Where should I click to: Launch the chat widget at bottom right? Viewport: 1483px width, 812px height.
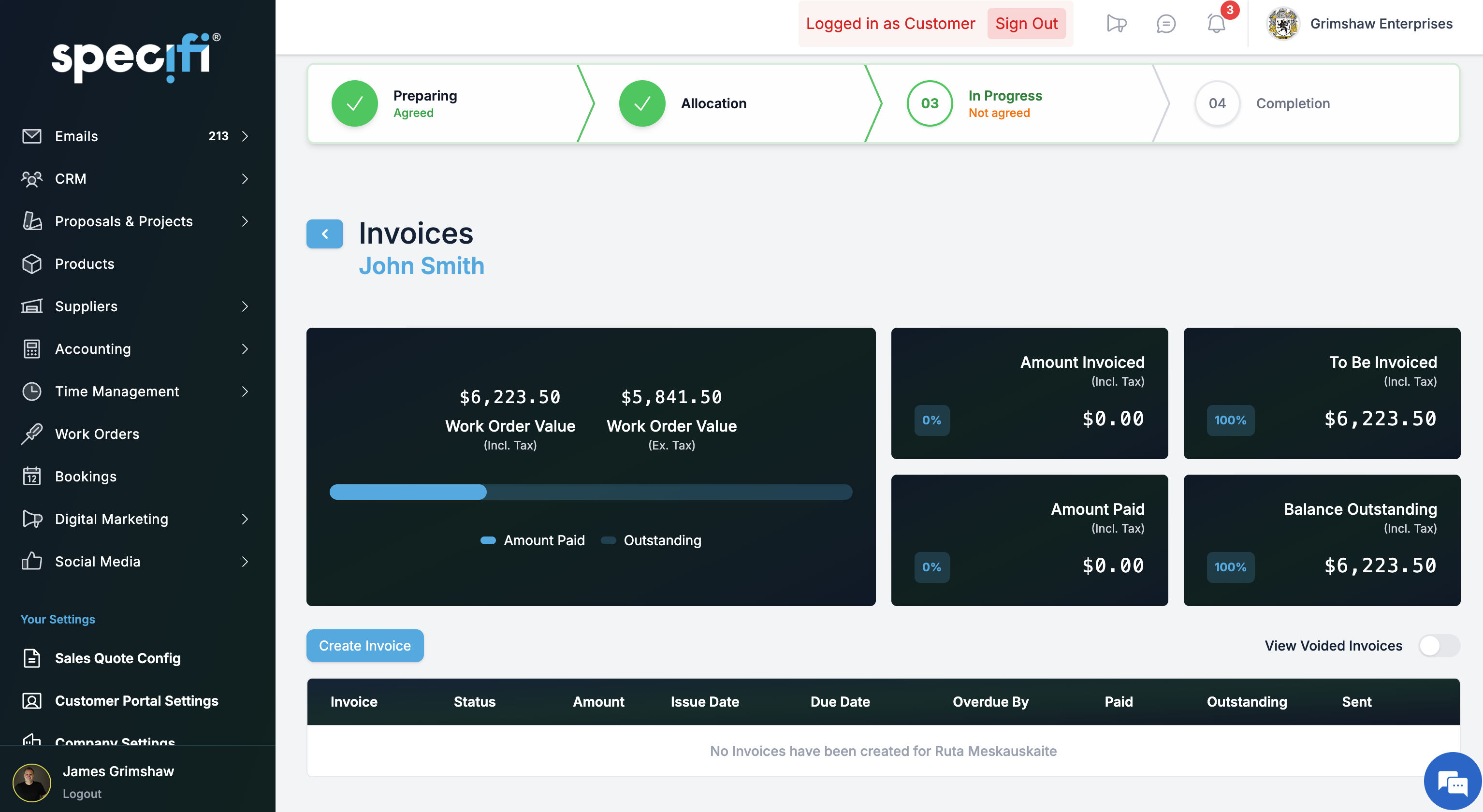pyautogui.click(x=1452, y=781)
